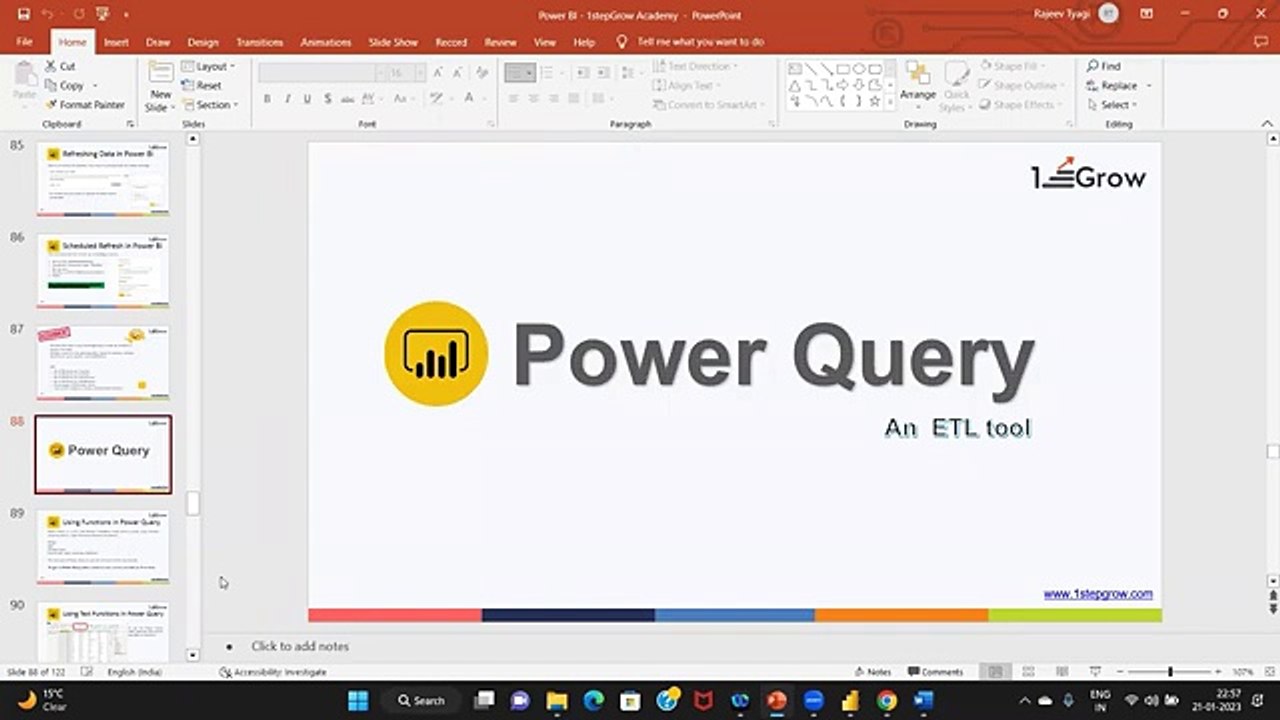Screen dimensions: 1280x720
Task: Open the Section dropdown
Action: point(211,105)
